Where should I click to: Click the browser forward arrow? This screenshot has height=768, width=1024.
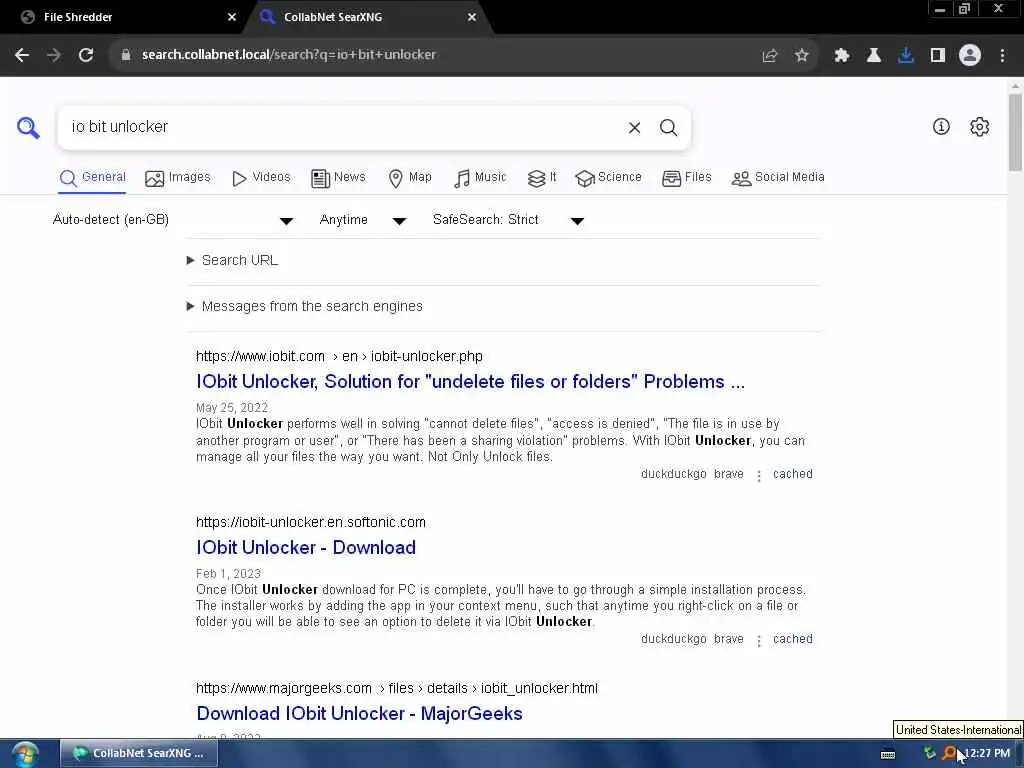[x=54, y=55]
